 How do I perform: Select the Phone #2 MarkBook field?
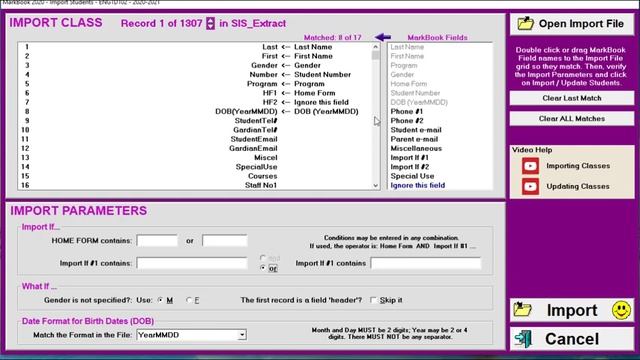coord(407,121)
